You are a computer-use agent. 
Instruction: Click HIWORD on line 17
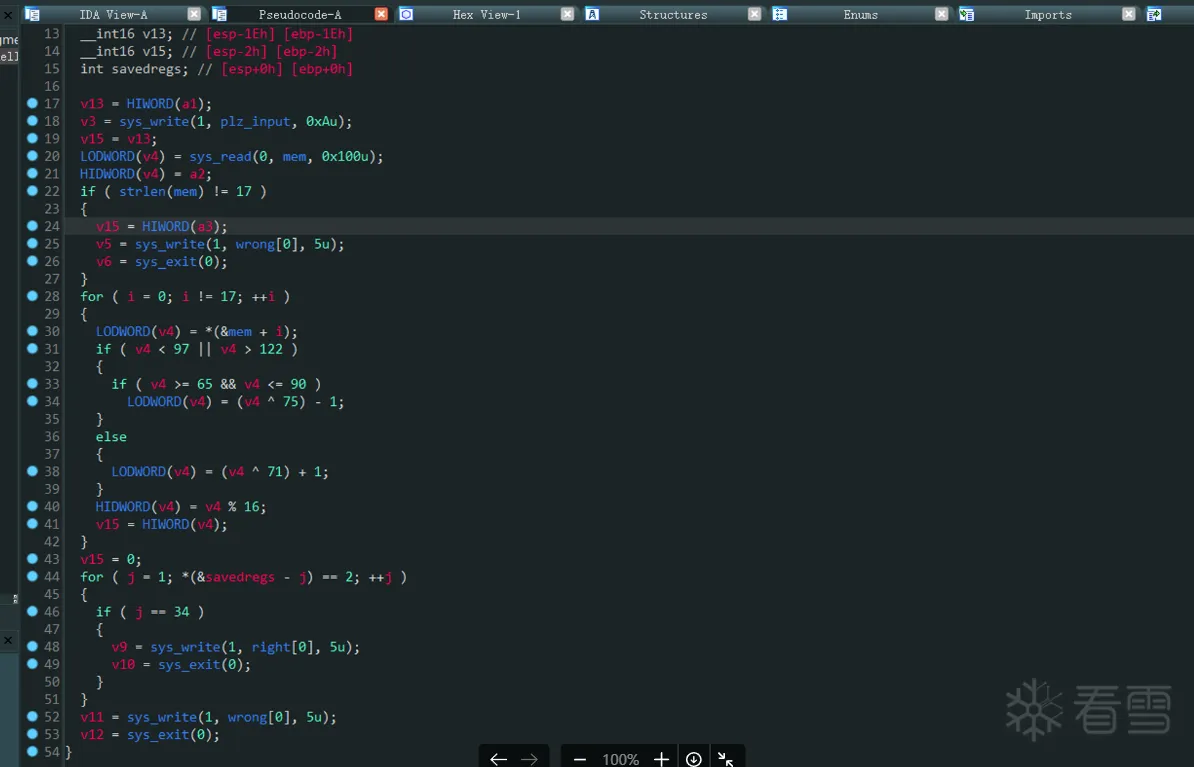[x=150, y=104]
